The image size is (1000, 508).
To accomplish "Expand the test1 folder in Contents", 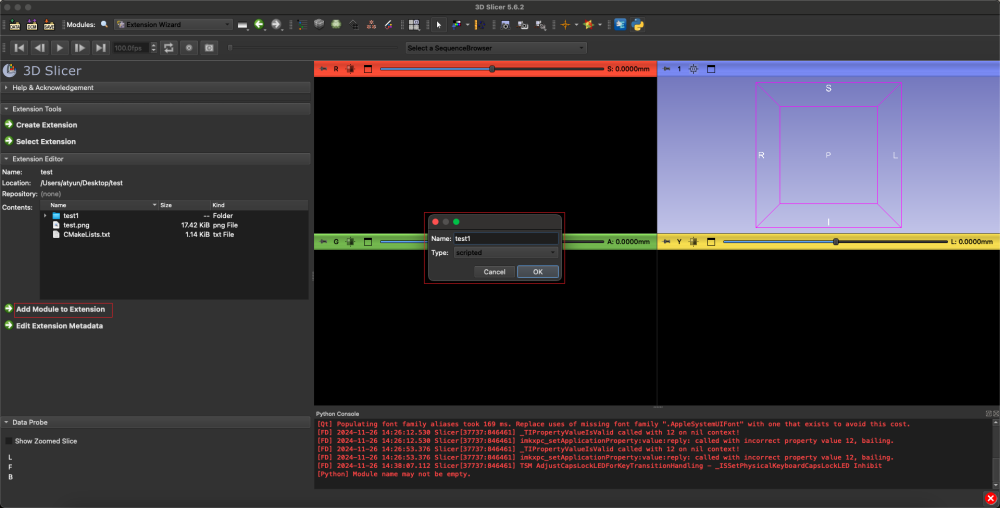I will pos(45,215).
